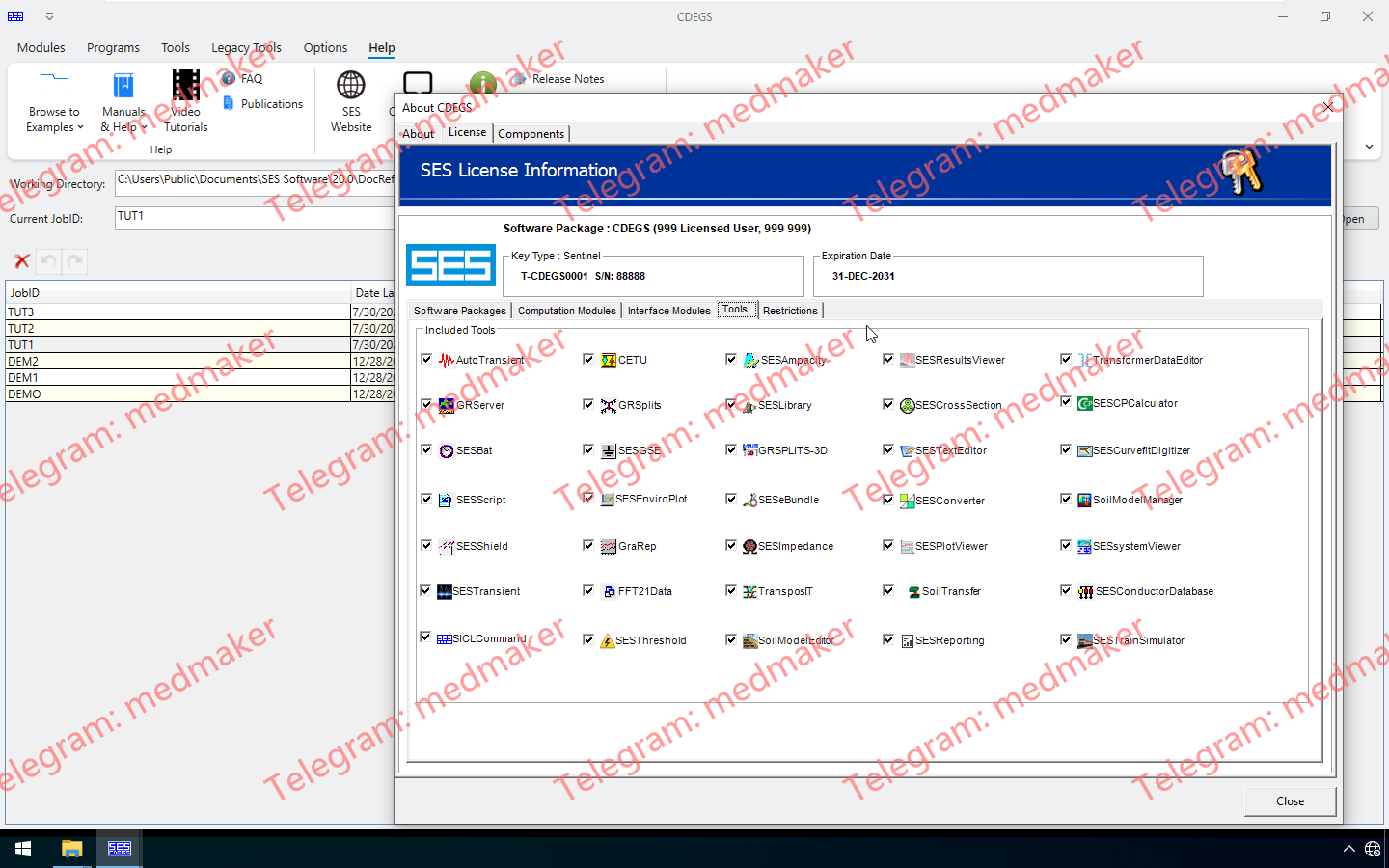Toggle the SESTrainSimulator checkbox
Screen dimensions: 1389x868
click(1066, 639)
